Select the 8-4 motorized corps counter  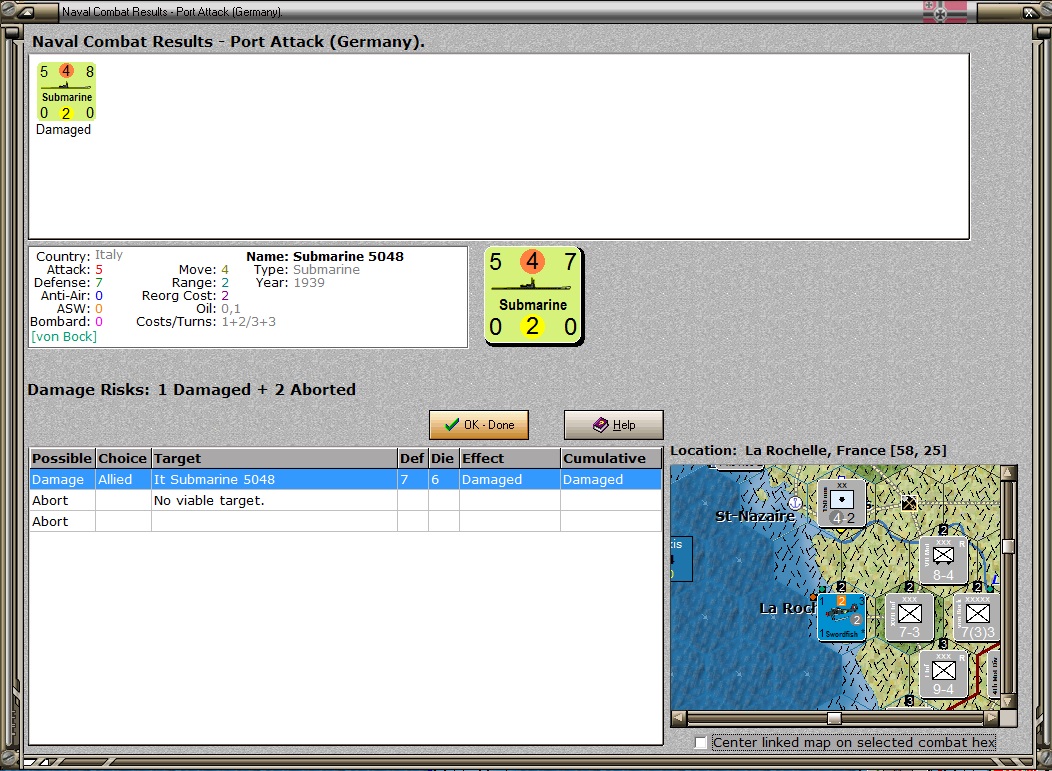(x=943, y=560)
